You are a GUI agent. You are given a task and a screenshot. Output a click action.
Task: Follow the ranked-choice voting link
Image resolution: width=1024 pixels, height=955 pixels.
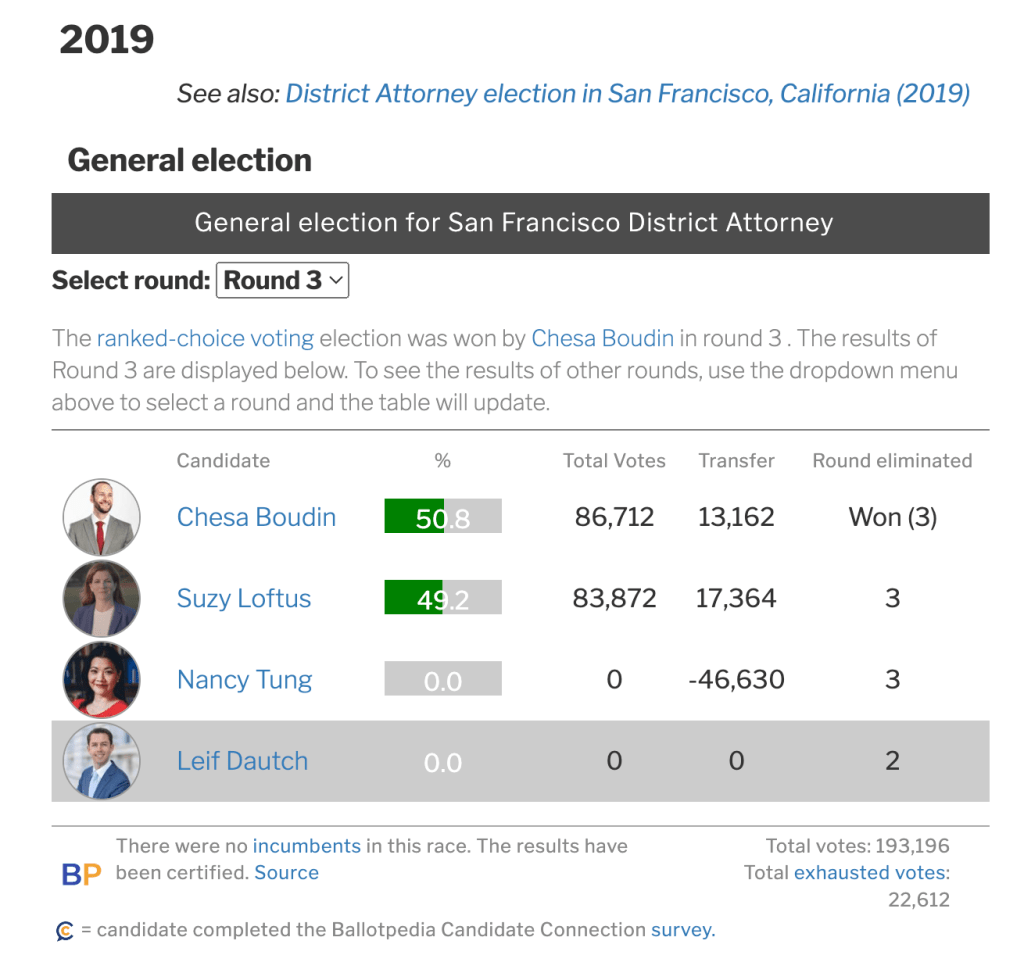[x=205, y=338]
